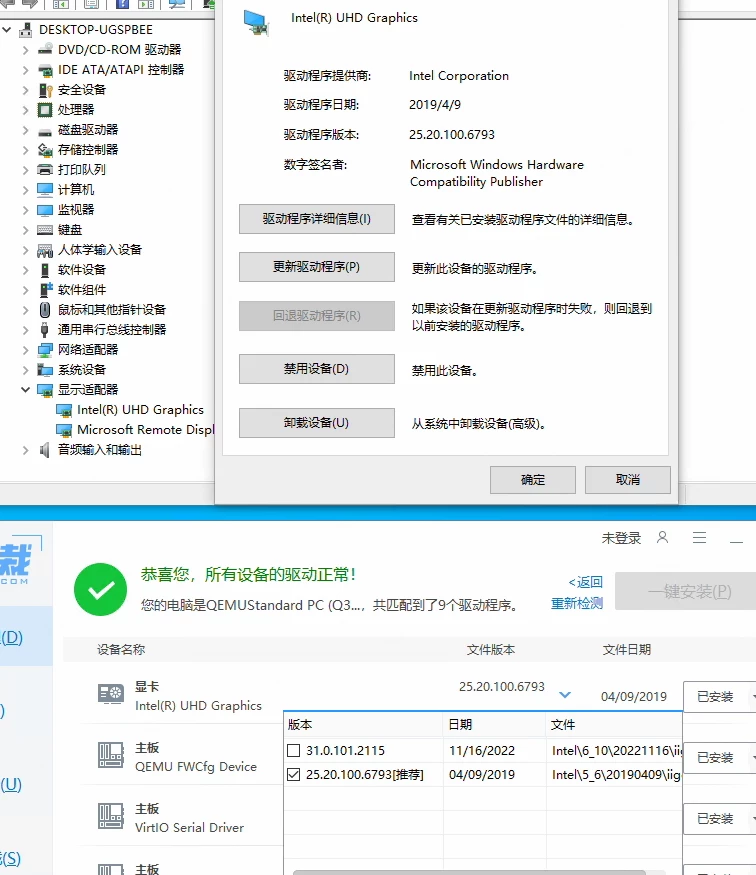Click the 键盘 keyboard icon

[45, 230]
